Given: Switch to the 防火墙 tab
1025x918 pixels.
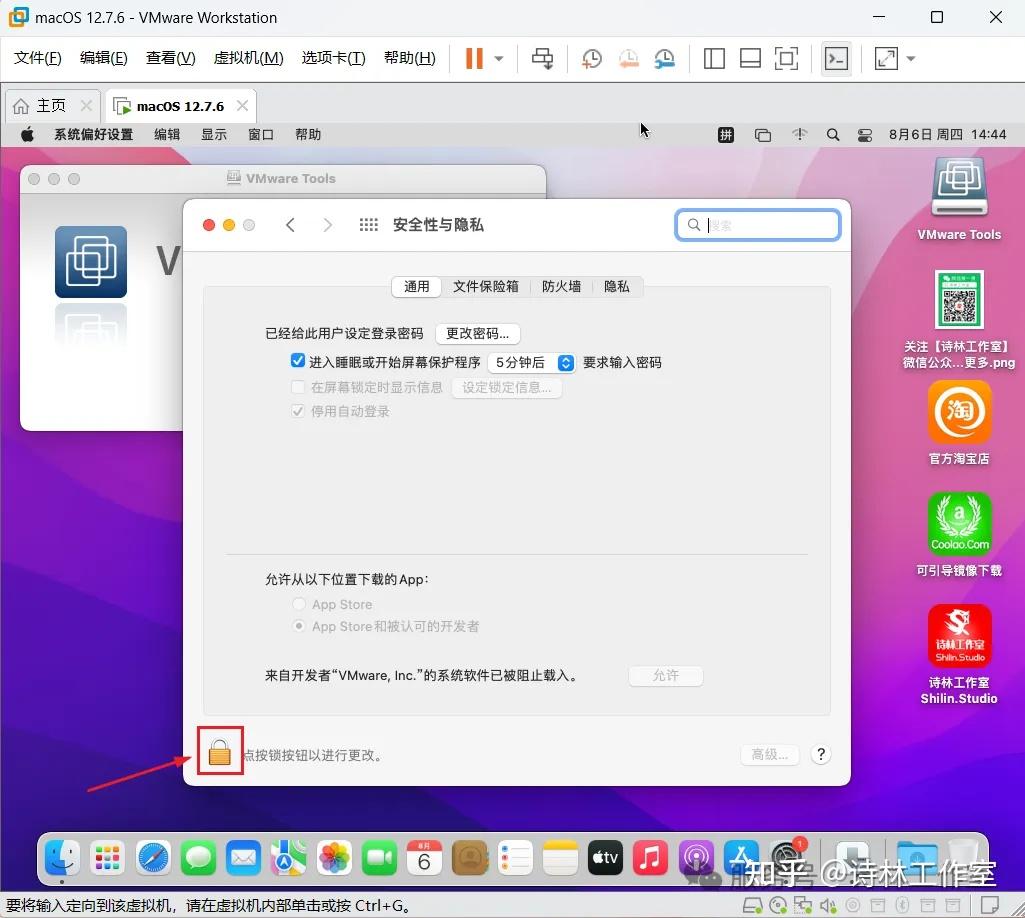Looking at the screenshot, I should 561,286.
